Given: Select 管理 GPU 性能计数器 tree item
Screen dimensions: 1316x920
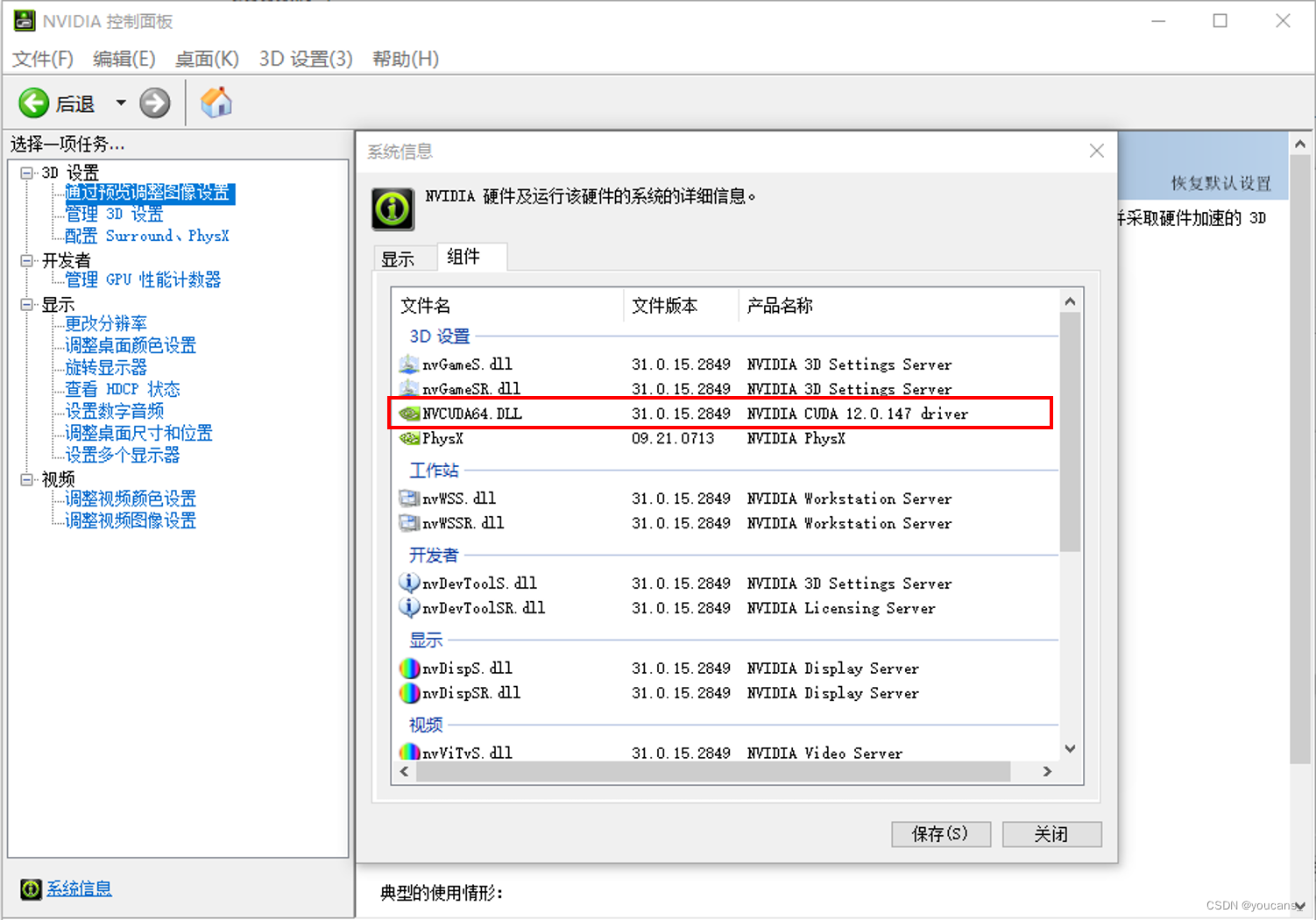Looking at the screenshot, I should 143,280.
